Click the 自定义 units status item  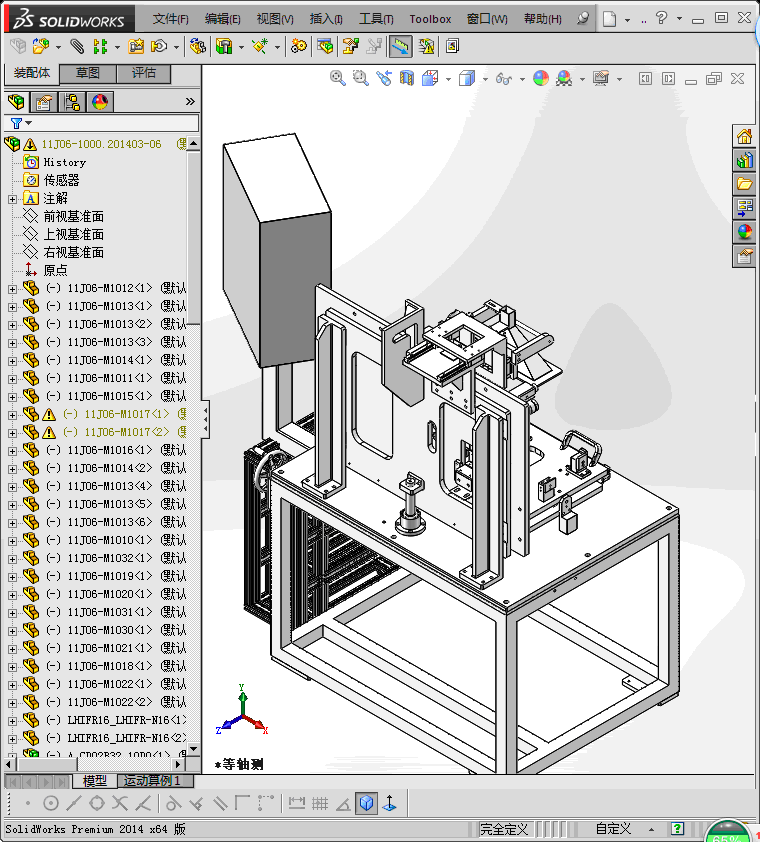click(613, 829)
